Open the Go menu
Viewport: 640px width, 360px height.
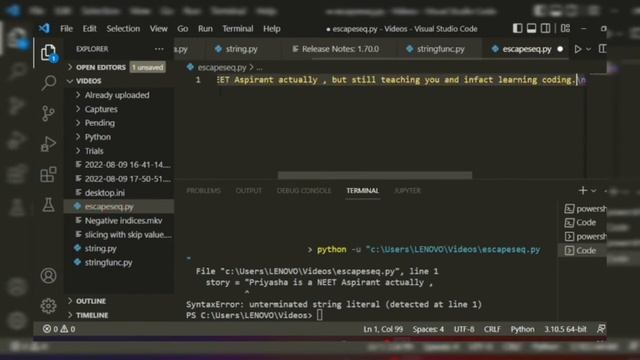(x=182, y=29)
